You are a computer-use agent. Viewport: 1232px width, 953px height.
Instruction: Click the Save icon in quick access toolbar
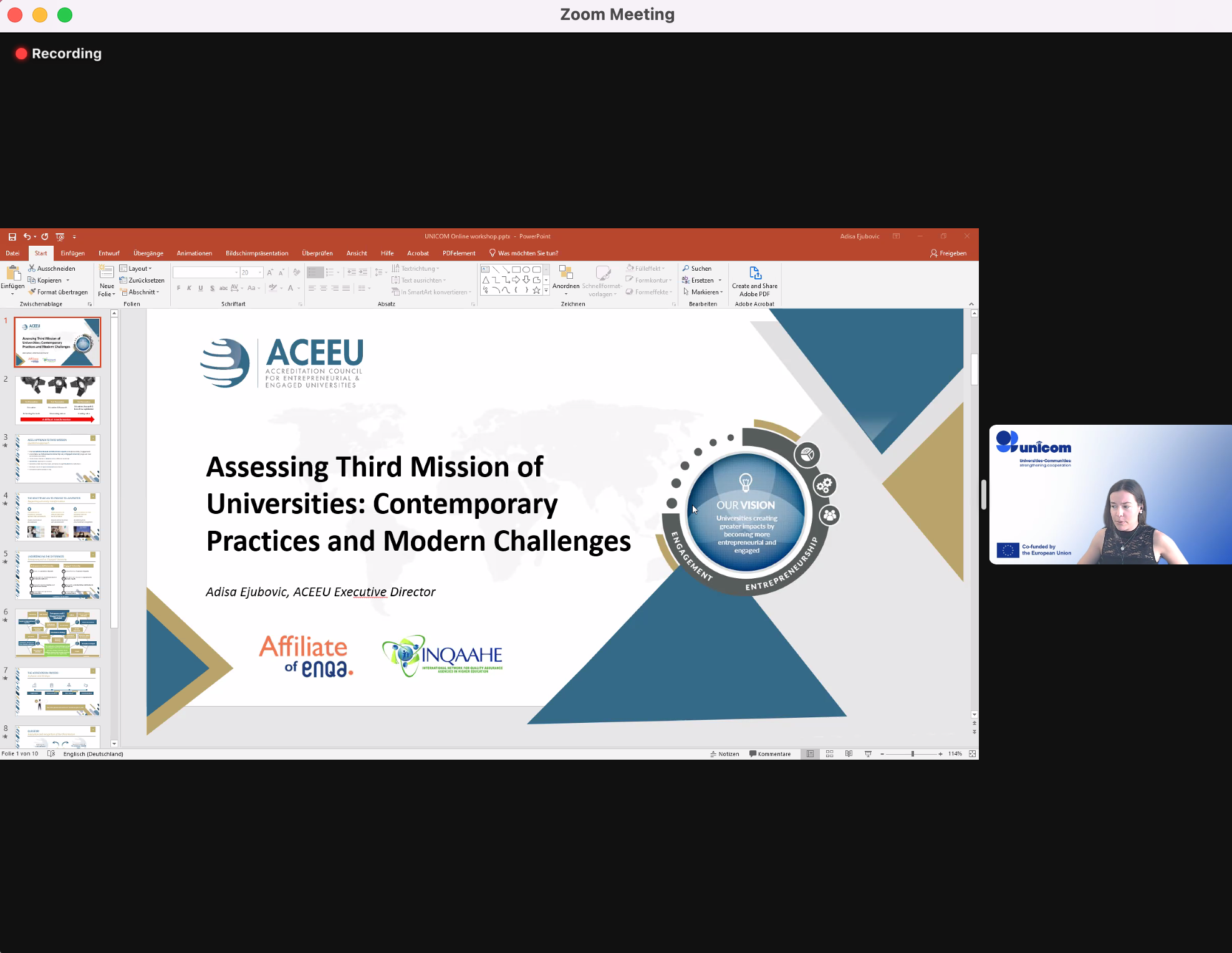pyautogui.click(x=12, y=237)
